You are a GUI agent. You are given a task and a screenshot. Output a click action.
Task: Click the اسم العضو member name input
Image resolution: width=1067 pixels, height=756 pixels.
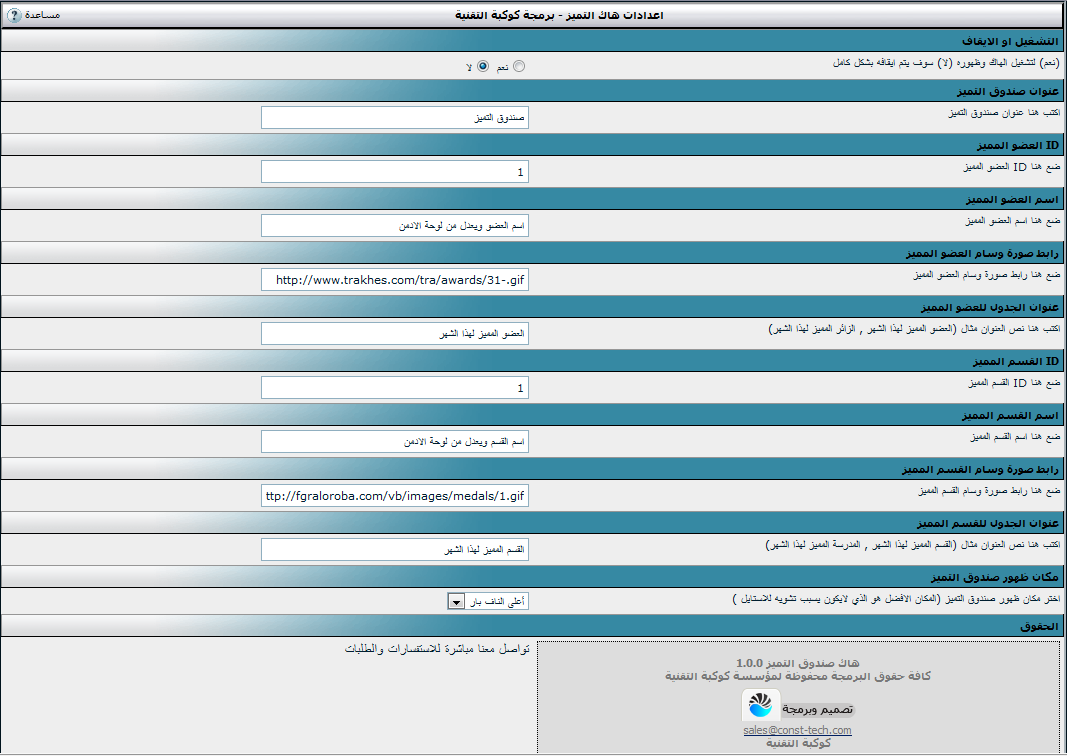point(395,225)
